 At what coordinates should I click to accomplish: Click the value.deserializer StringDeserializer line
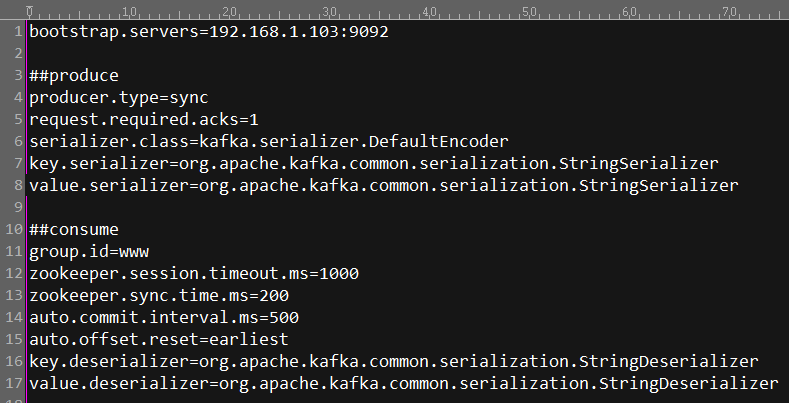pos(403,383)
